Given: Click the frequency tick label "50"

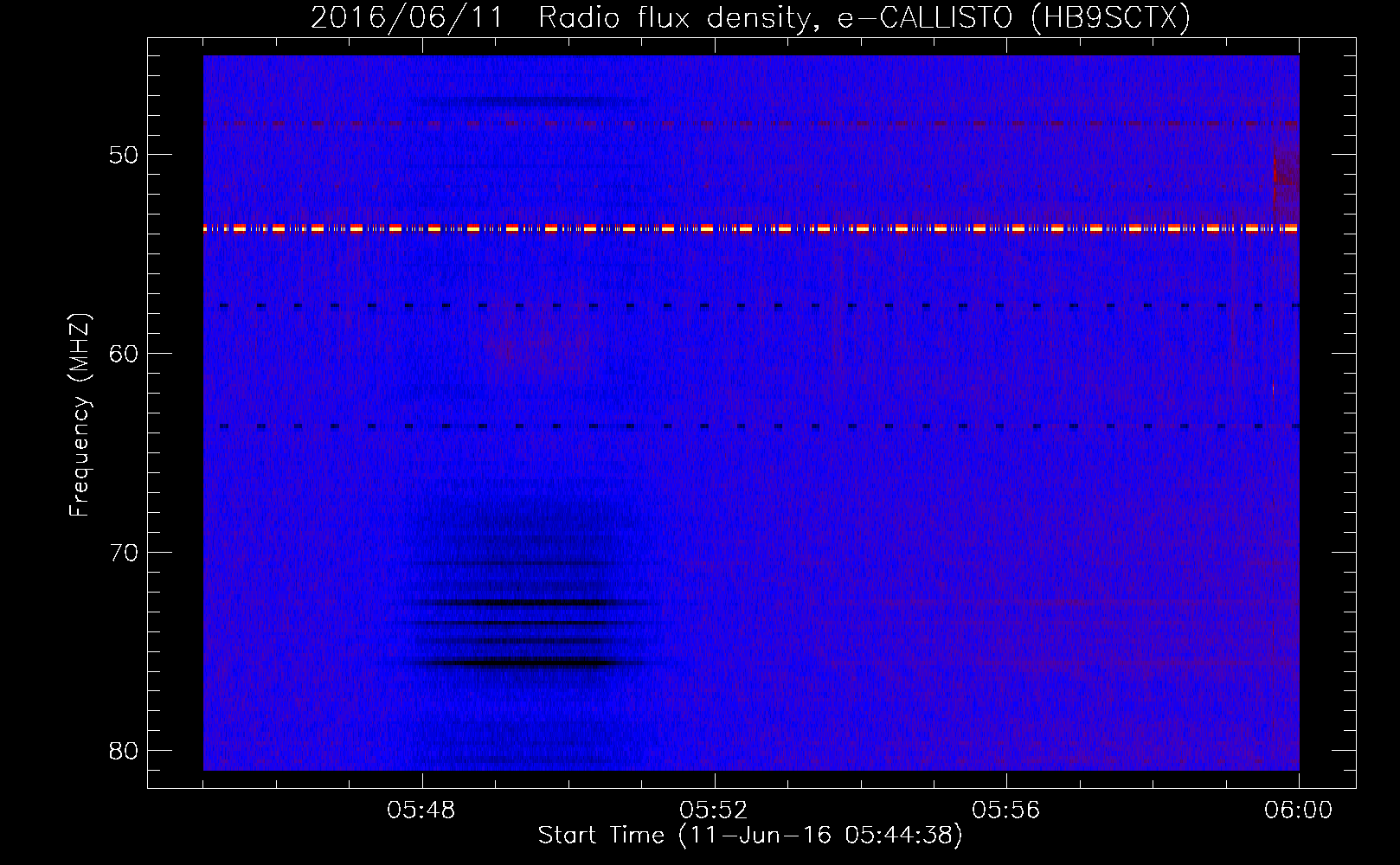Looking at the screenshot, I should pyautogui.click(x=124, y=156).
